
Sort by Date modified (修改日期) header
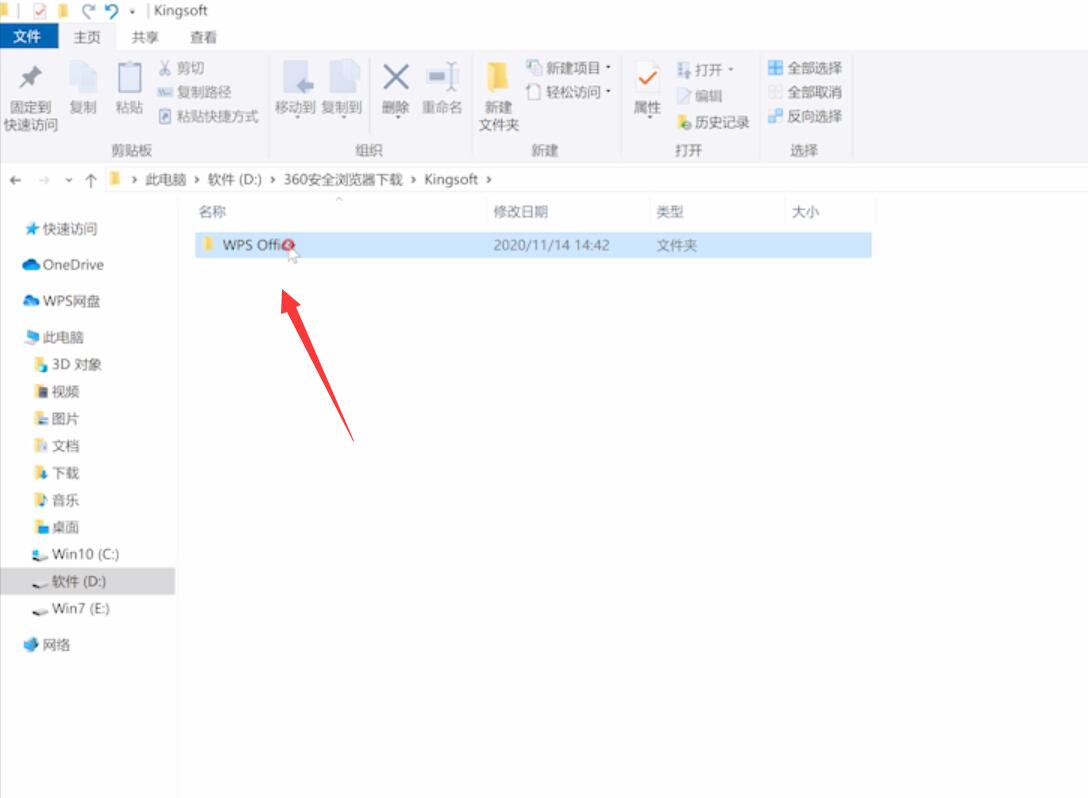click(520, 212)
